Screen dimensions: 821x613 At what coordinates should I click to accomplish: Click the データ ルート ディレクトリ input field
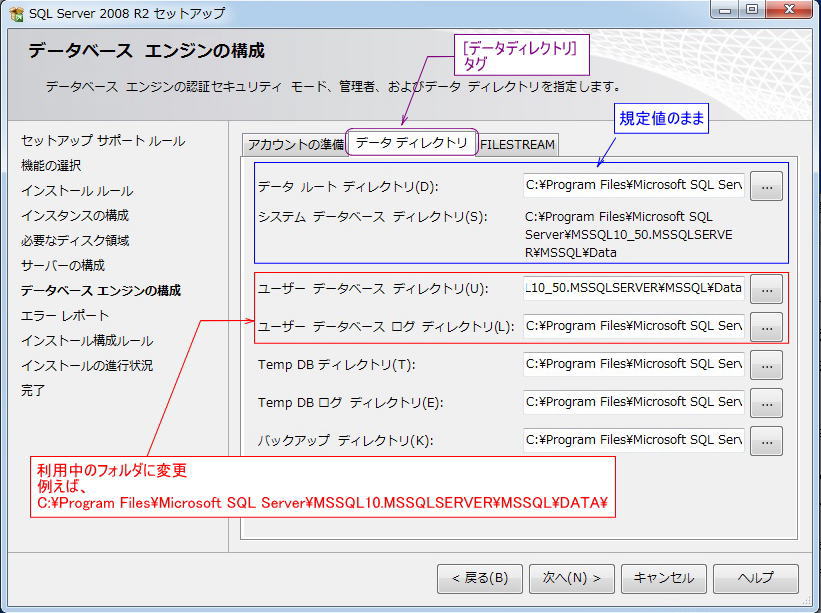coord(634,185)
